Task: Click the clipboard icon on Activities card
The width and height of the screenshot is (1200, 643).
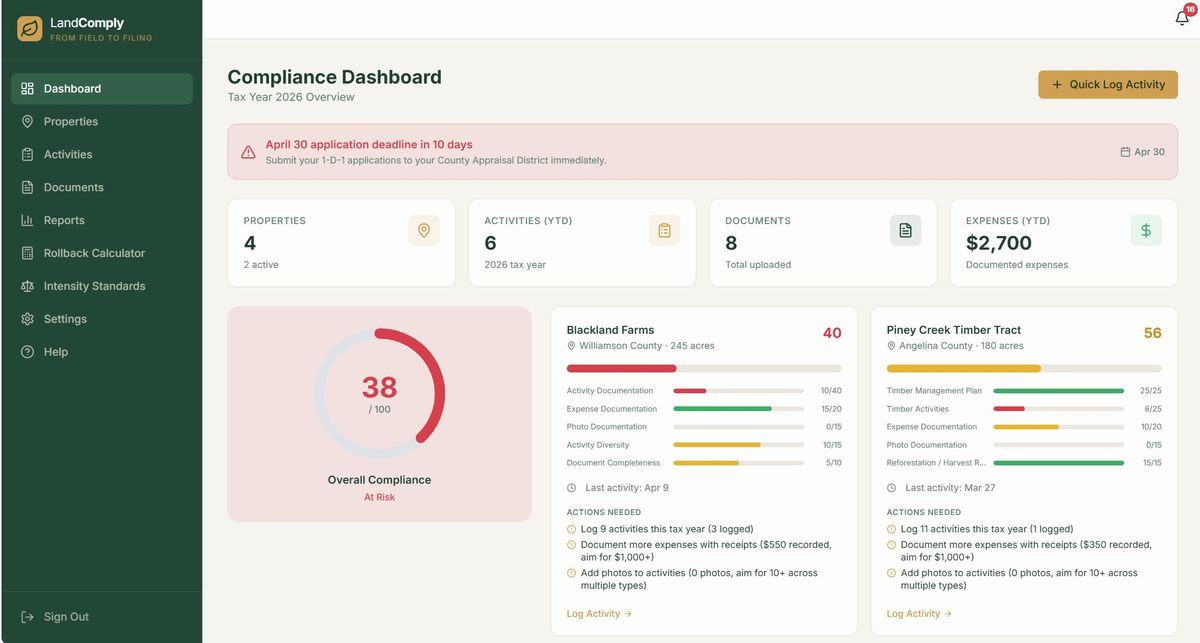Action: [664, 230]
